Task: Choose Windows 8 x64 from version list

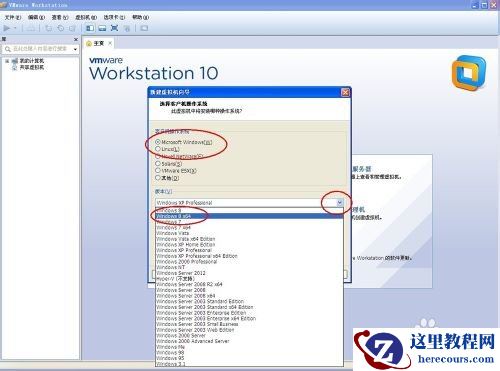Action: (x=249, y=216)
